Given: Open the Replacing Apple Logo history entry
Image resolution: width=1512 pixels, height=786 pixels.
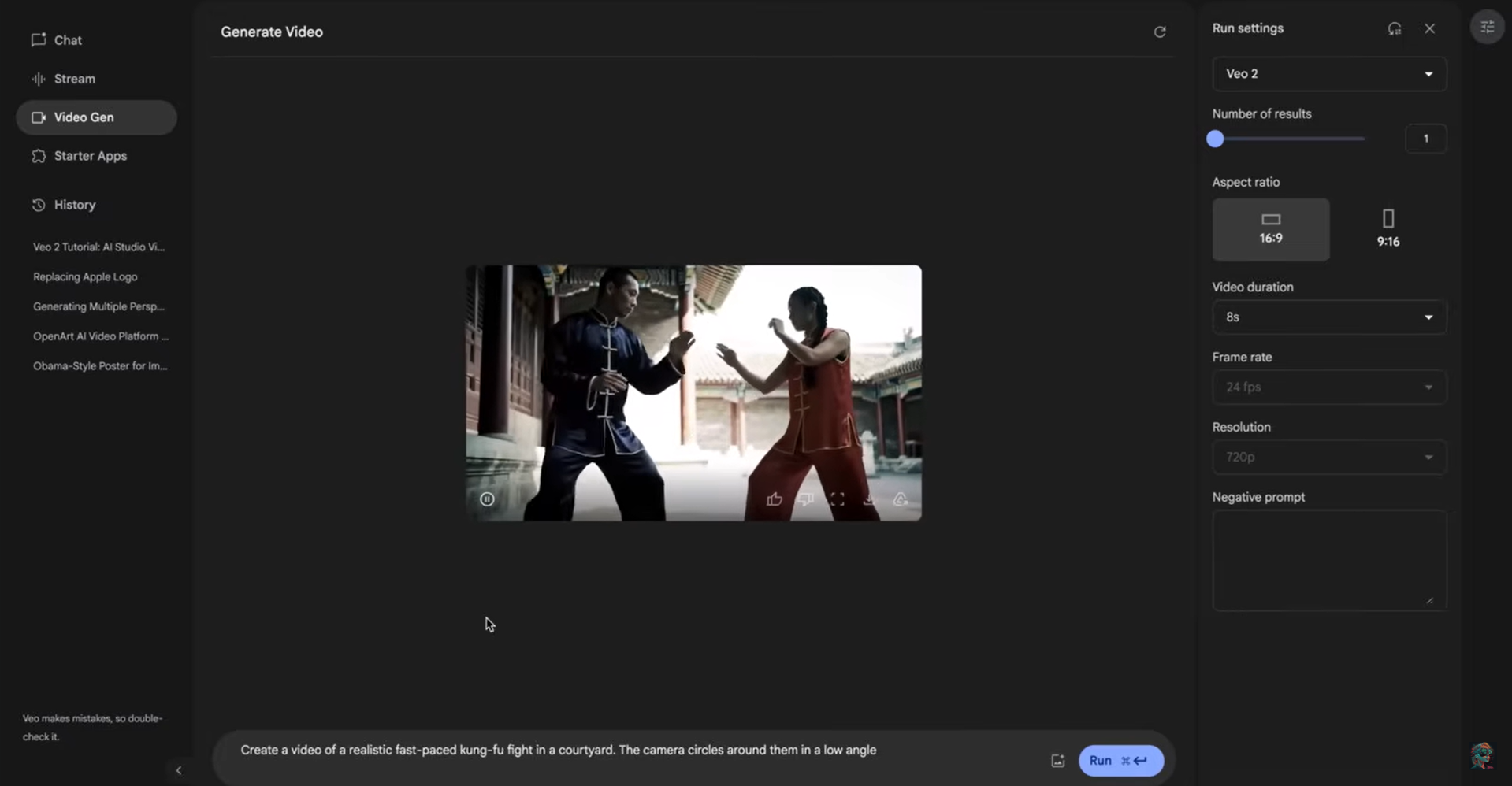Looking at the screenshot, I should tap(84, 276).
